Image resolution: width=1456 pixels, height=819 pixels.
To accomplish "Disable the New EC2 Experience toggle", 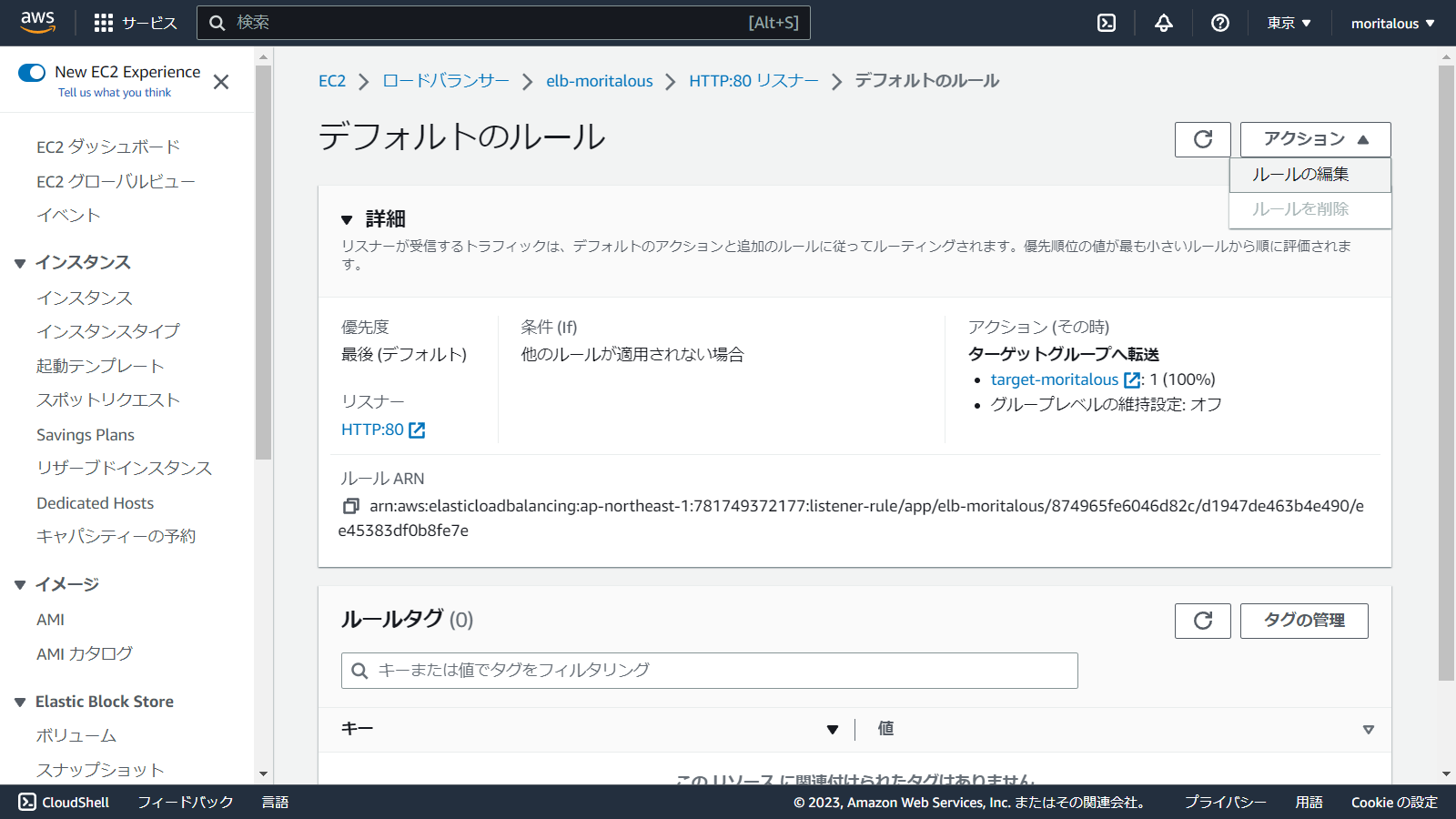I will 32,71.
